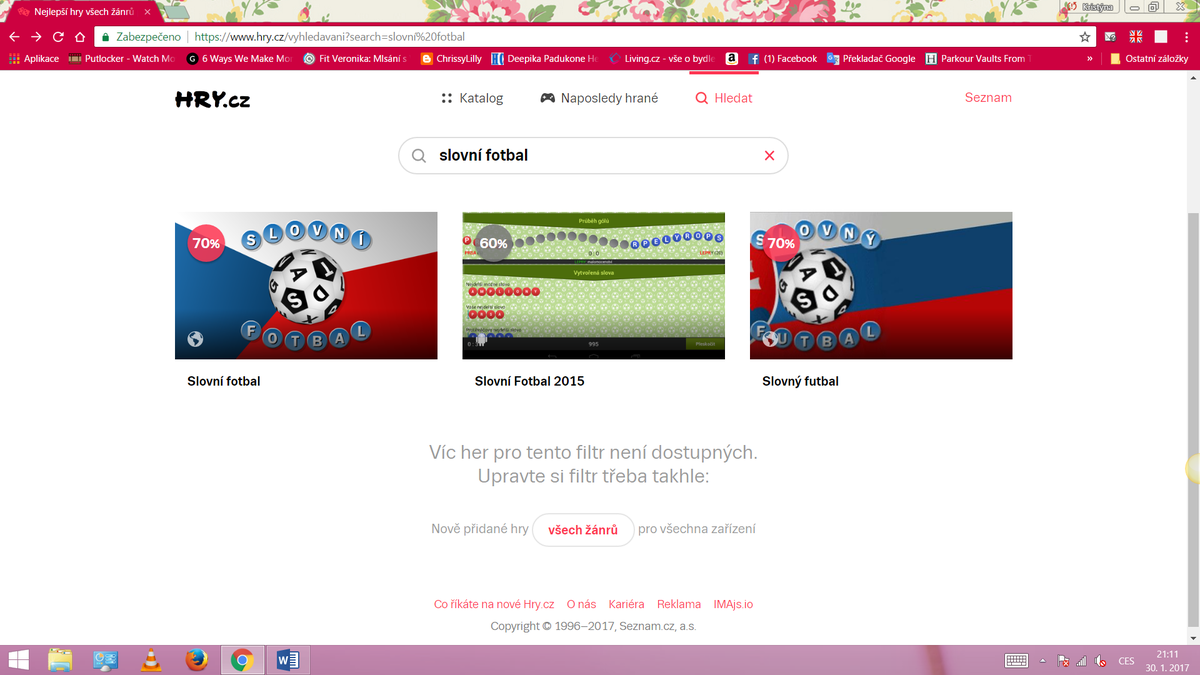The image size is (1200, 675).
Task: Click the Hry.cz logo
Action: click(212, 98)
